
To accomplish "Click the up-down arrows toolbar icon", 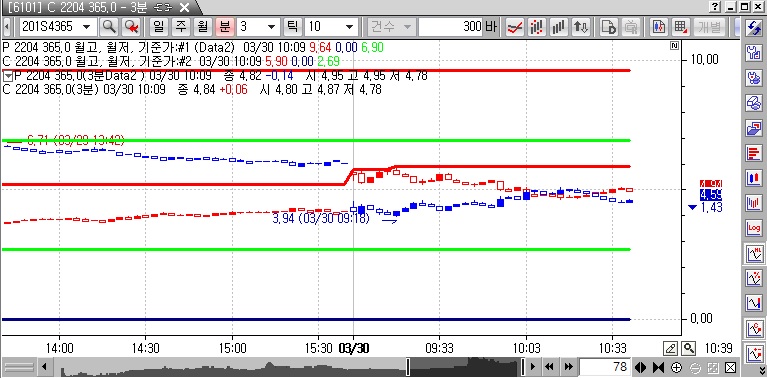I will click(581, 26).
